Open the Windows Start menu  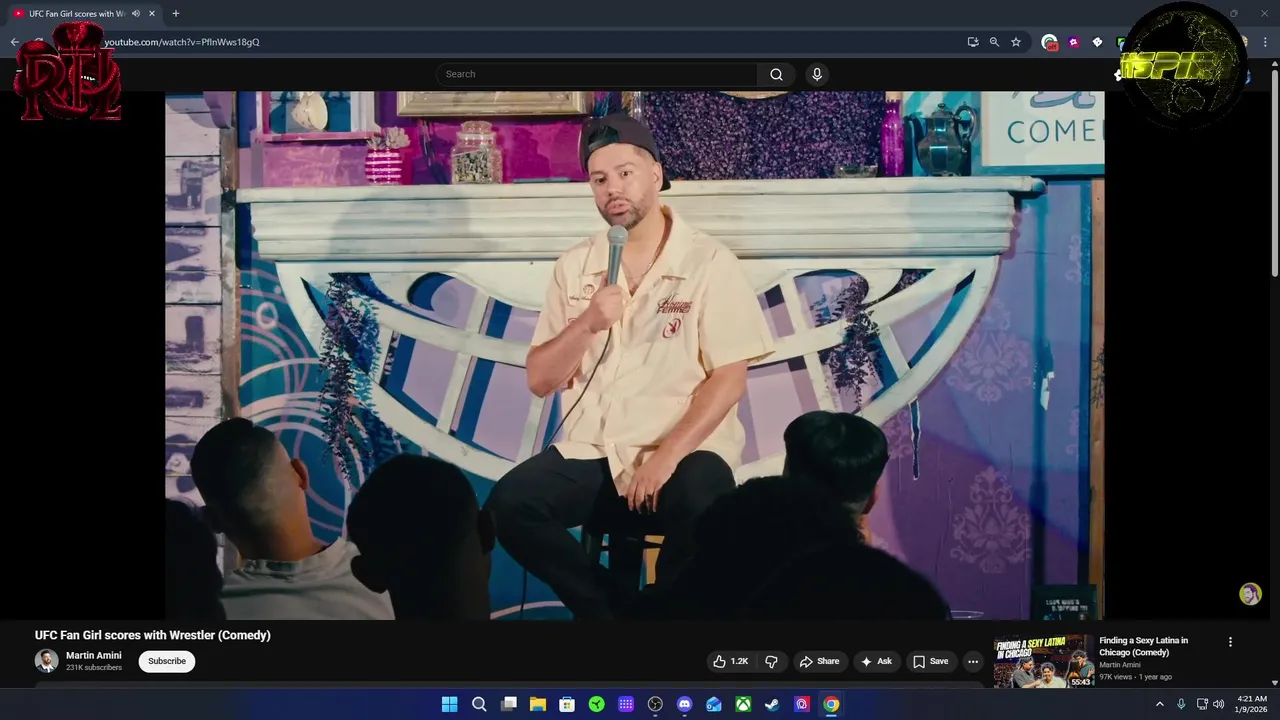pyautogui.click(x=450, y=704)
